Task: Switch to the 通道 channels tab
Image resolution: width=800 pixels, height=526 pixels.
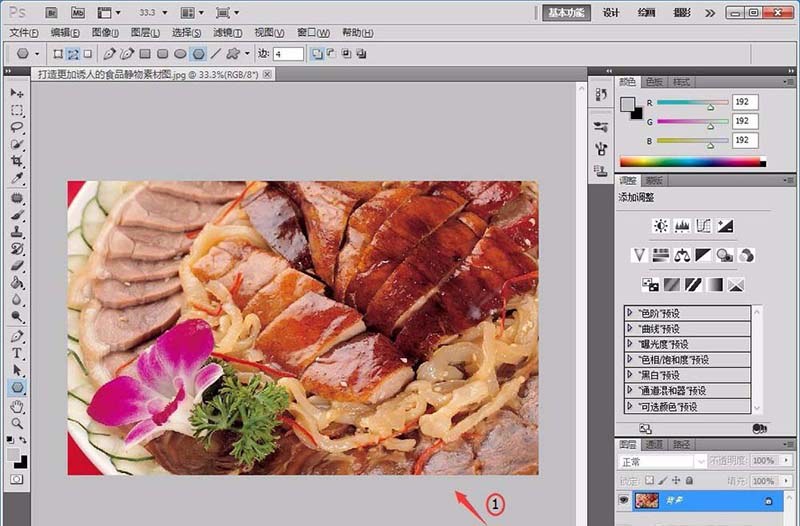Action: [653, 443]
